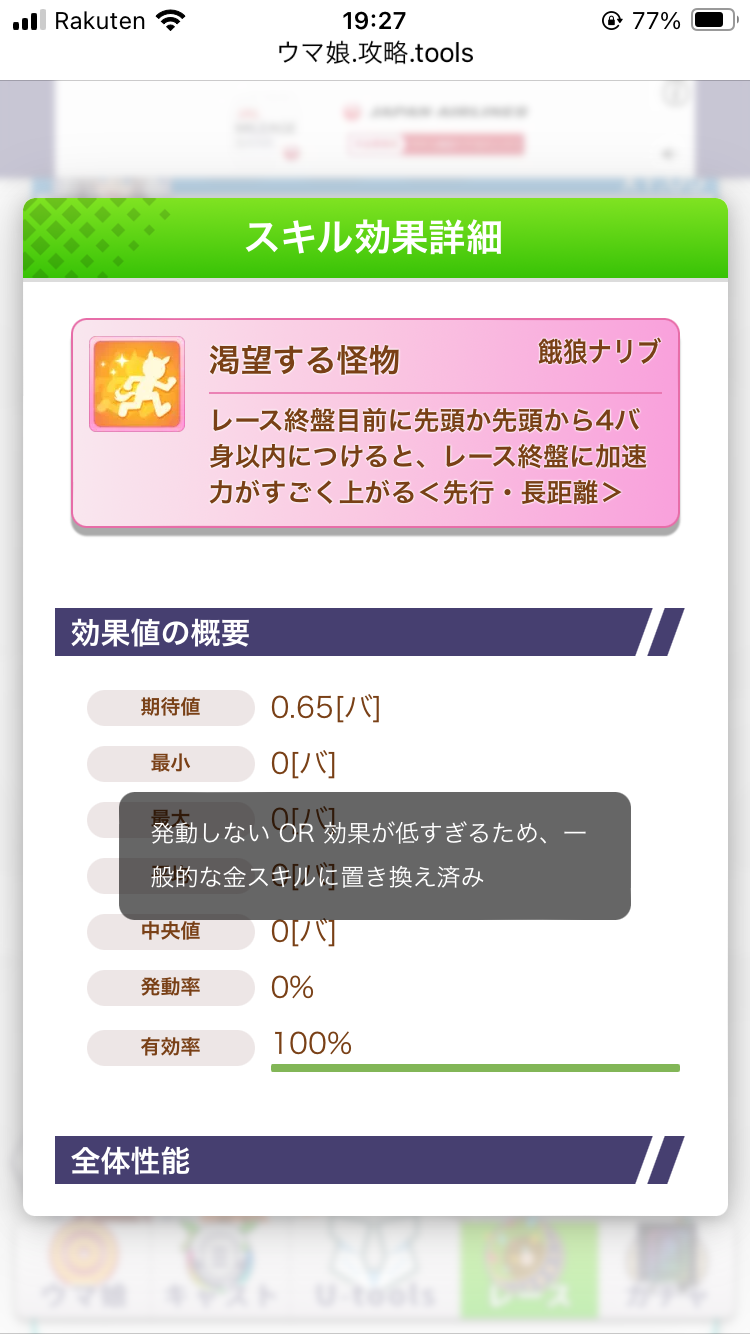Tap the battery indicator in status bar
Viewport: 750px width, 1334px height.
[714, 21]
